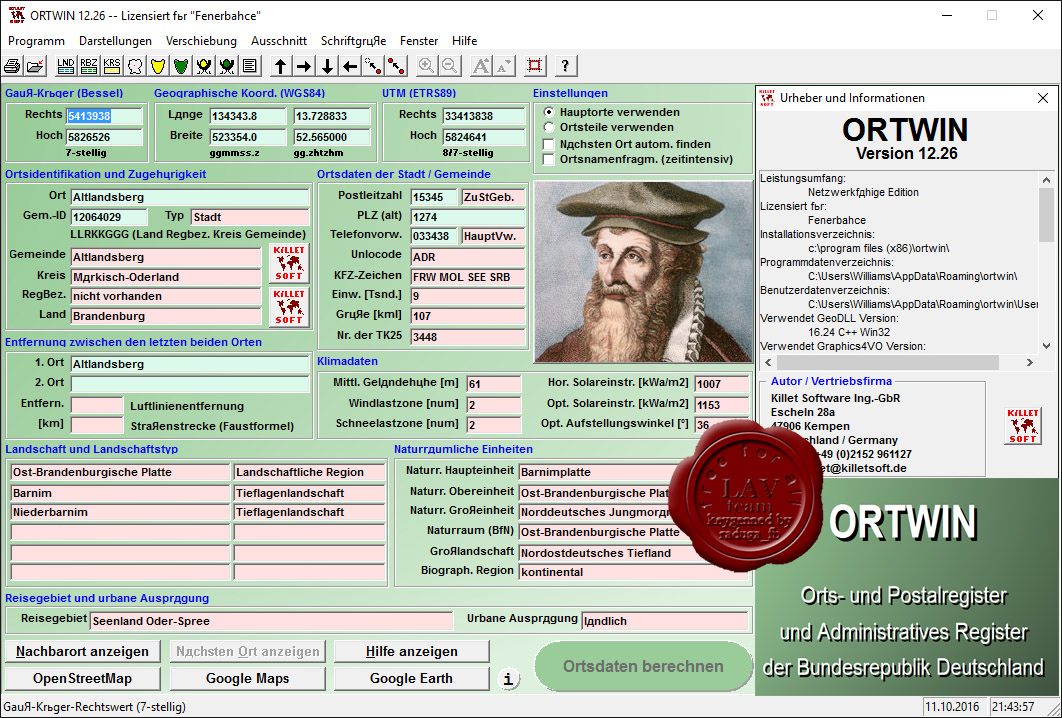This screenshot has width=1062, height=718.
Task: Click the 'ZuStGeb.' button next to Postleitzahl
Action: (494, 197)
